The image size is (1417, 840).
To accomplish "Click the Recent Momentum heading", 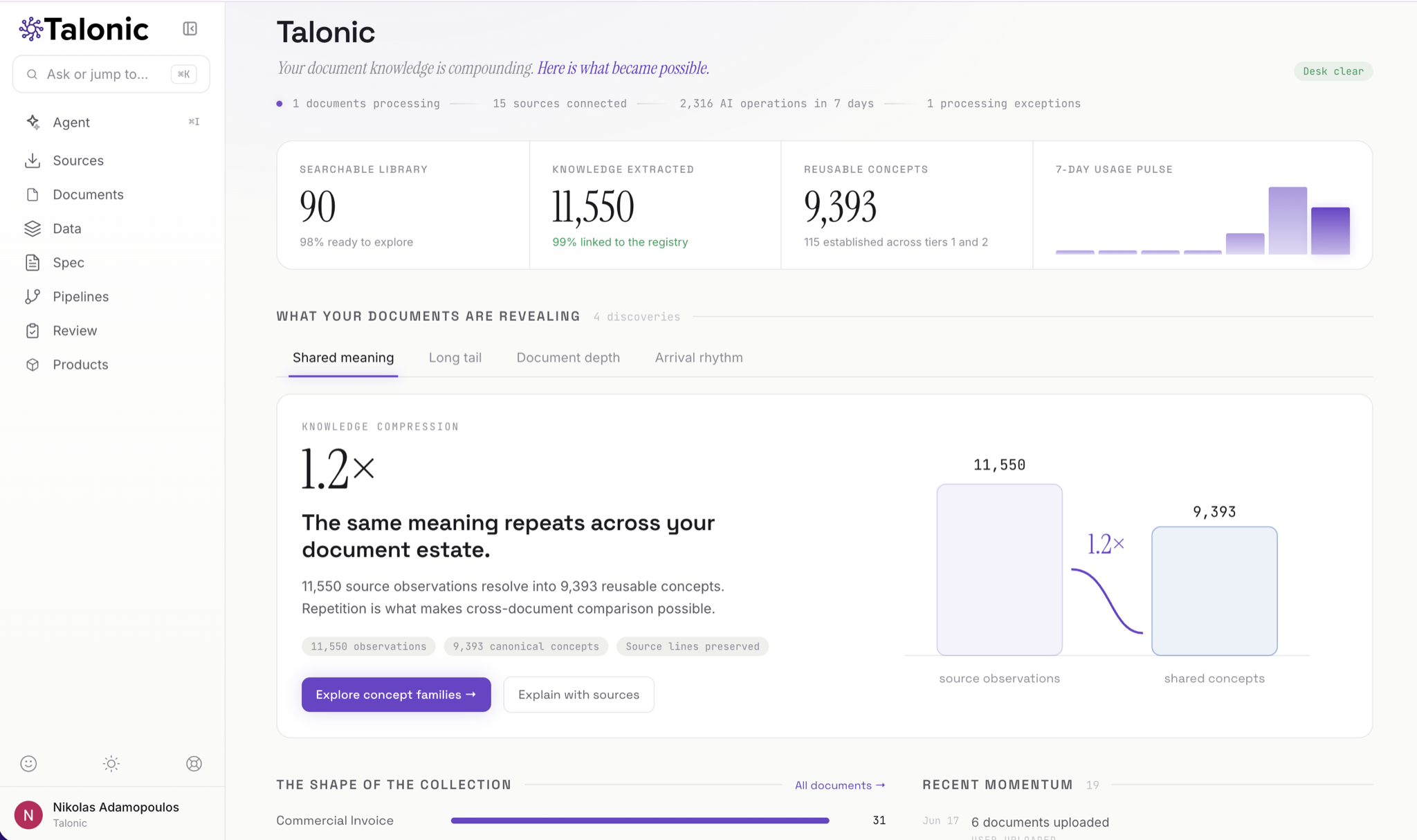I will coord(998,785).
